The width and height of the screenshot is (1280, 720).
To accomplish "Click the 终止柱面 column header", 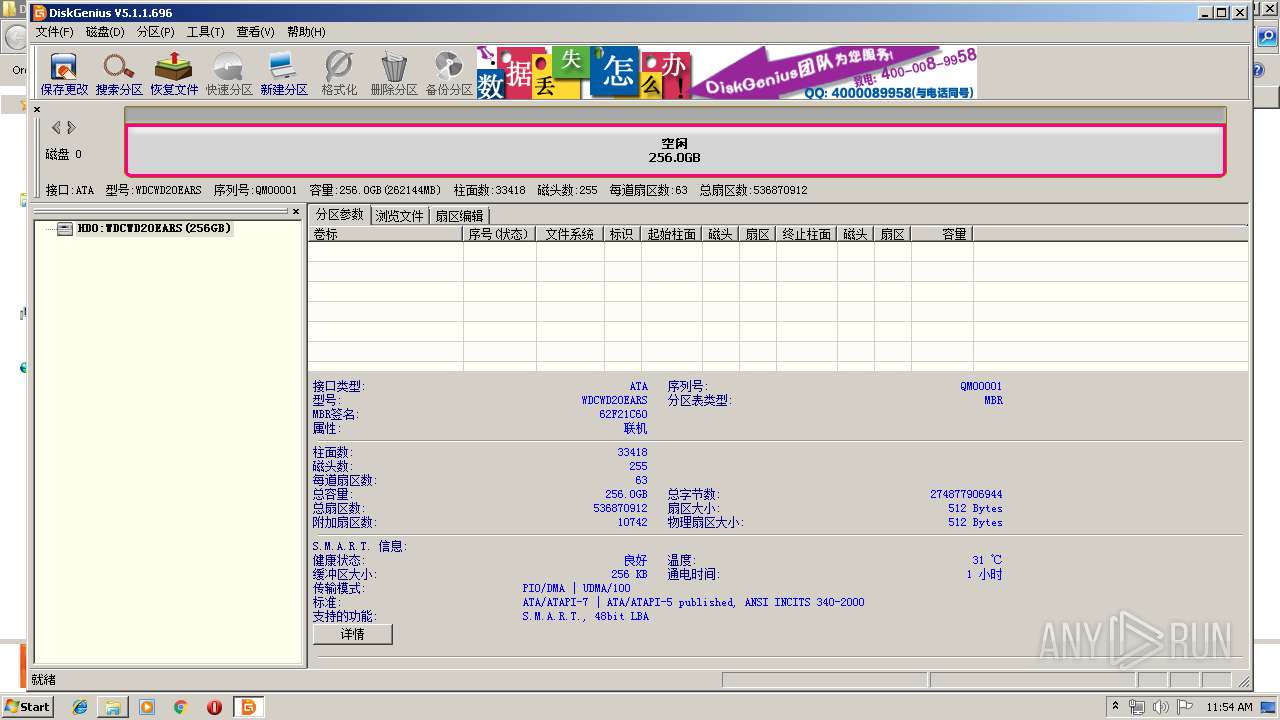I will pyautogui.click(x=806, y=234).
